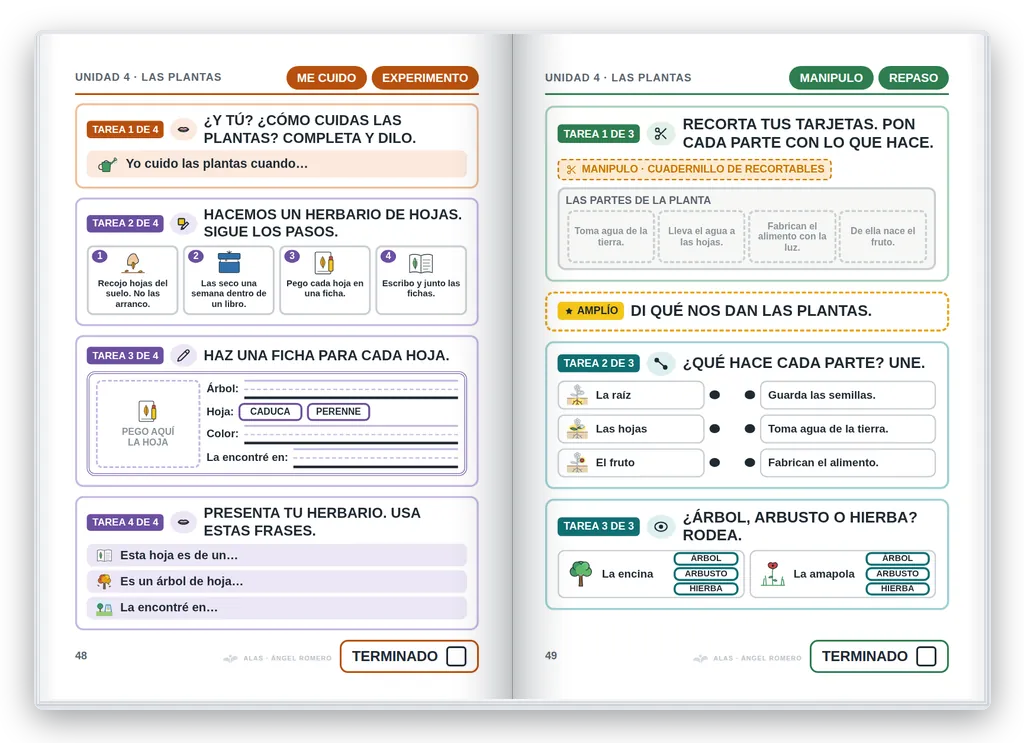Click the 'Fabrican el alimento con la luz.' card
Screen dimensions: 1024x743
tap(792, 236)
